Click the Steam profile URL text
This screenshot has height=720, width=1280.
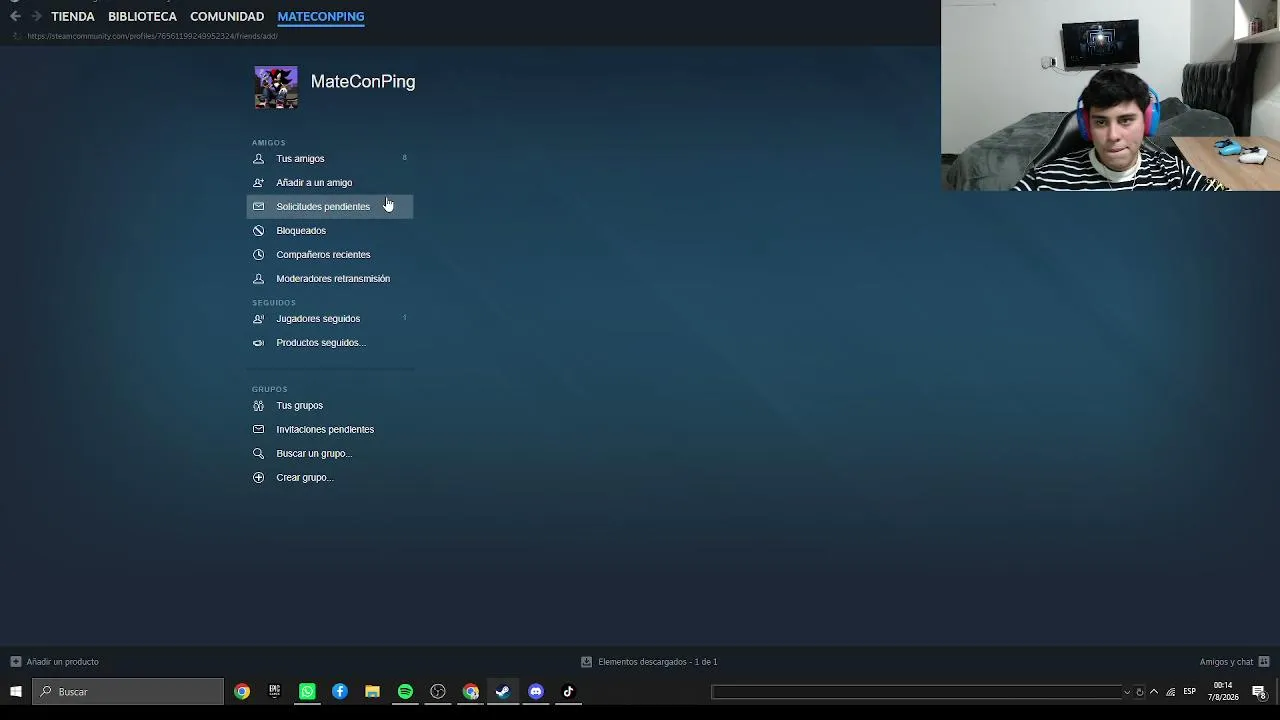152,36
